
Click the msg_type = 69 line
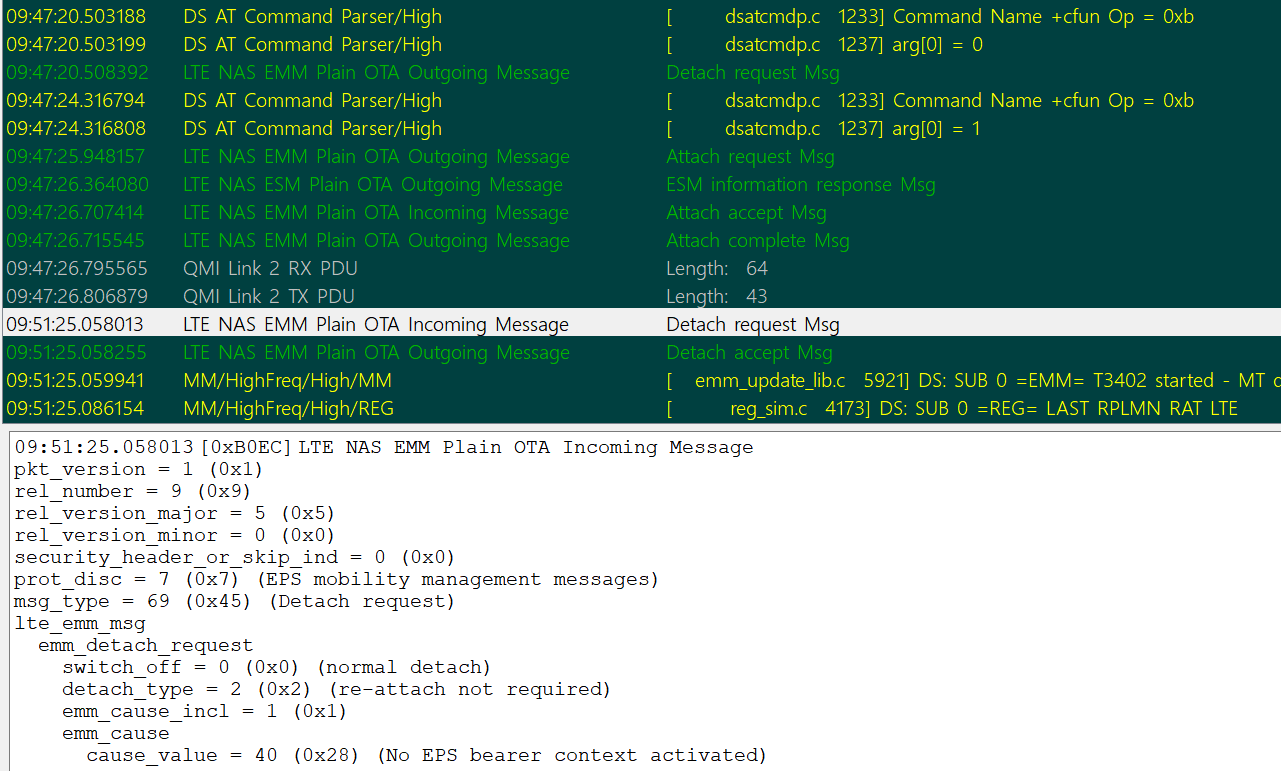235,601
